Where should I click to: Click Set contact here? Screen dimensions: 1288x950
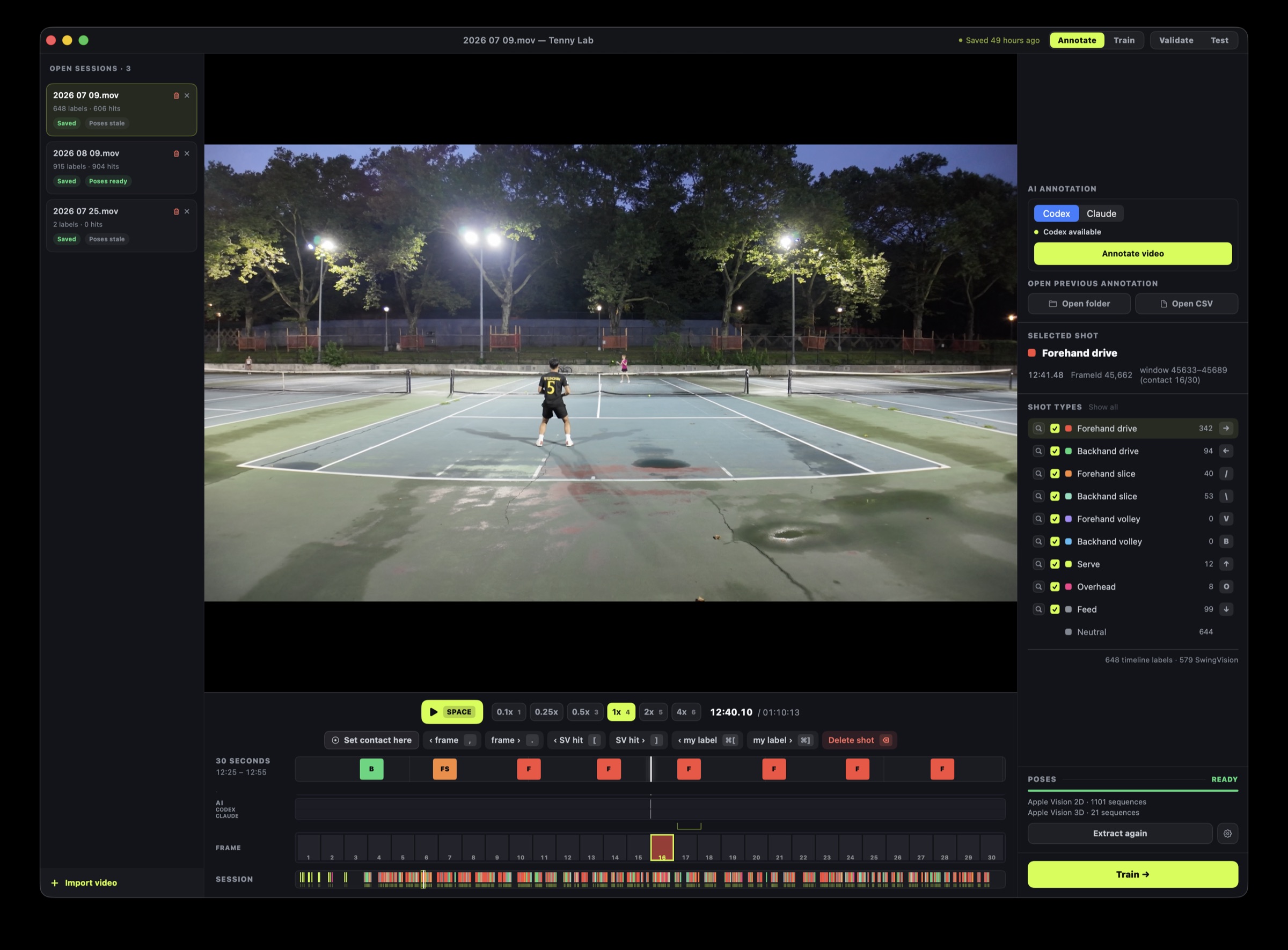371,740
